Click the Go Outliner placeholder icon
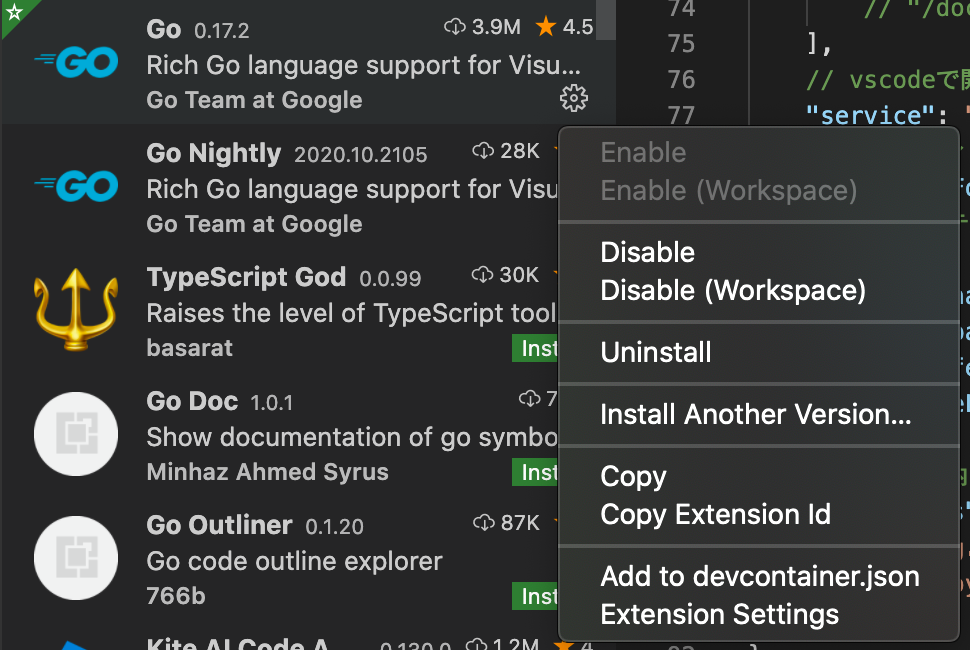The height and width of the screenshot is (650, 970). coord(75,558)
